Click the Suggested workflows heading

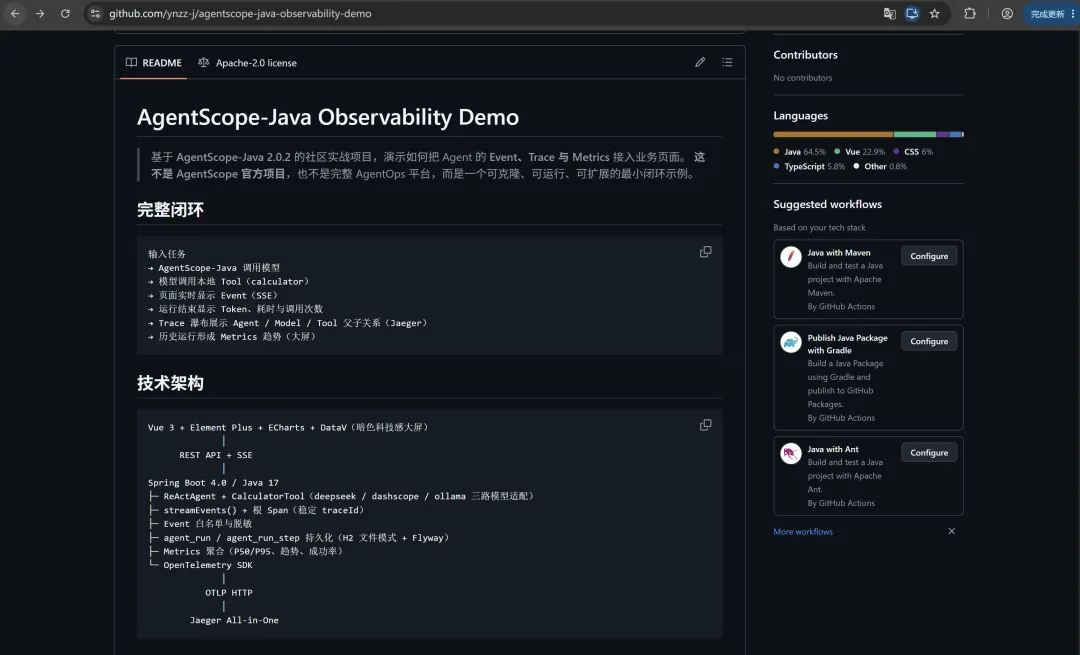pos(827,205)
